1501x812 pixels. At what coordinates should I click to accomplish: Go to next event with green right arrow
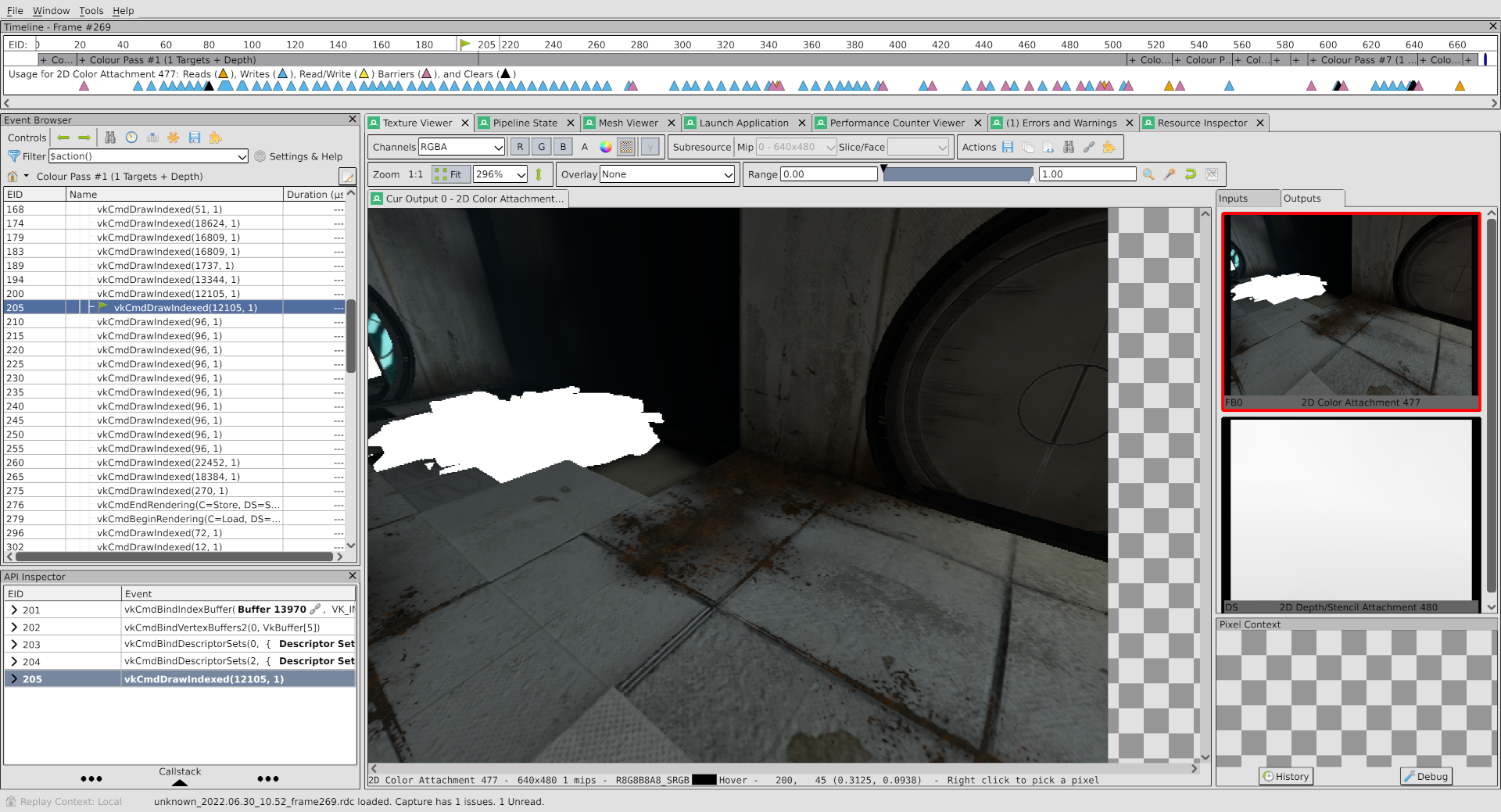tap(84, 138)
